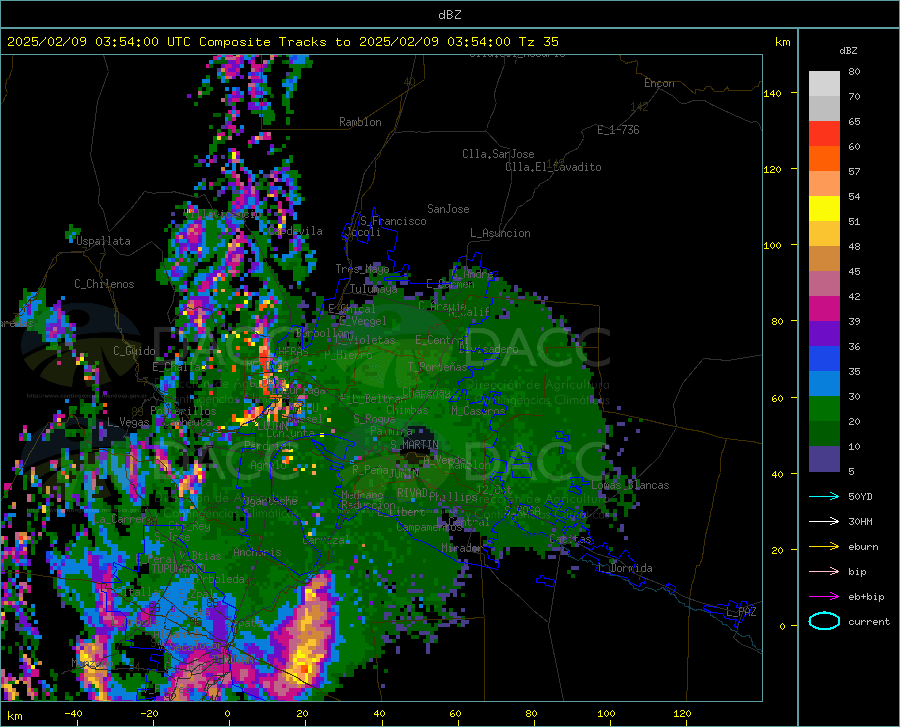Click the 120 km mark on horizontal axis
Image resolution: width=900 pixels, height=727 pixels.
click(x=682, y=713)
